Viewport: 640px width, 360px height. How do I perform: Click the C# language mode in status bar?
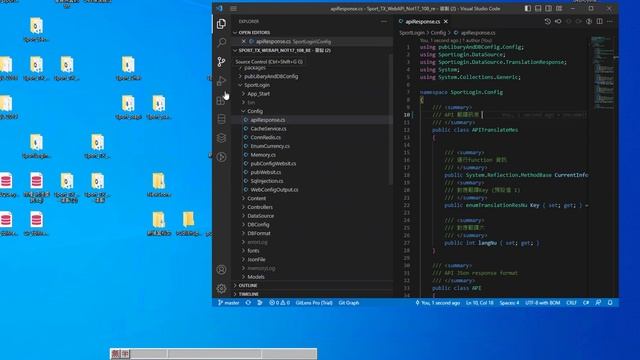pyautogui.click(x=586, y=303)
